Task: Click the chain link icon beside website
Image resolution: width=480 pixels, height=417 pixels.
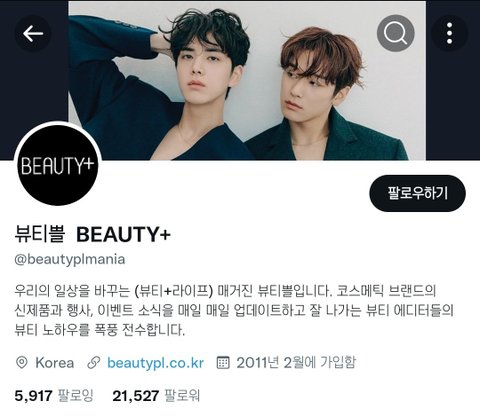Action: 94,362
